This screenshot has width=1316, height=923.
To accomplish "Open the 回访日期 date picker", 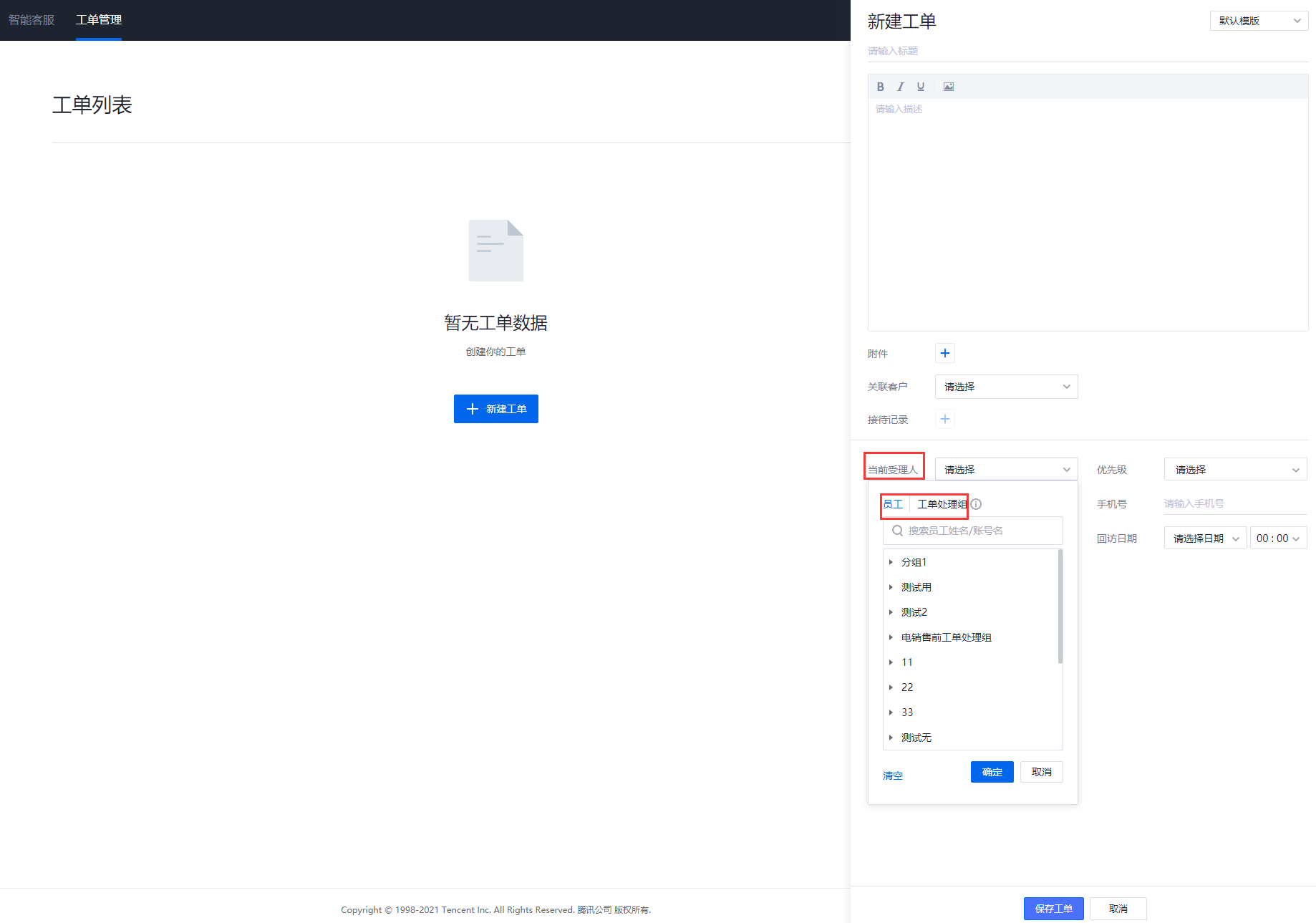I will click(x=1205, y=538).
